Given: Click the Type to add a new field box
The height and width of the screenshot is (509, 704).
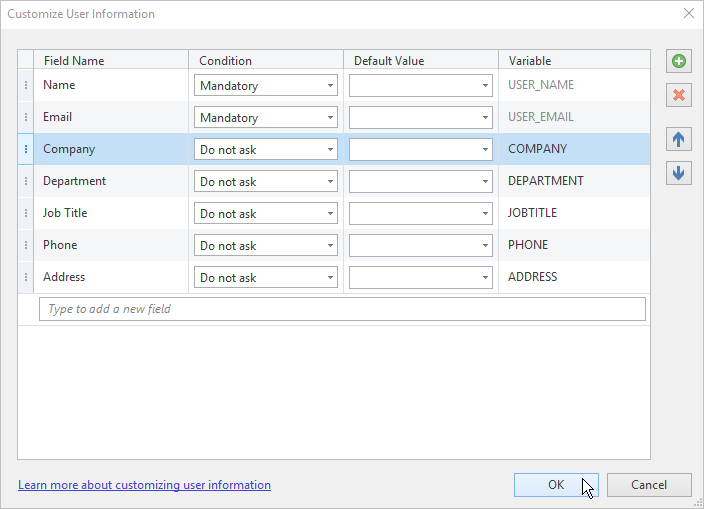Looking at the screenshot, I should [x=342, y=309].
